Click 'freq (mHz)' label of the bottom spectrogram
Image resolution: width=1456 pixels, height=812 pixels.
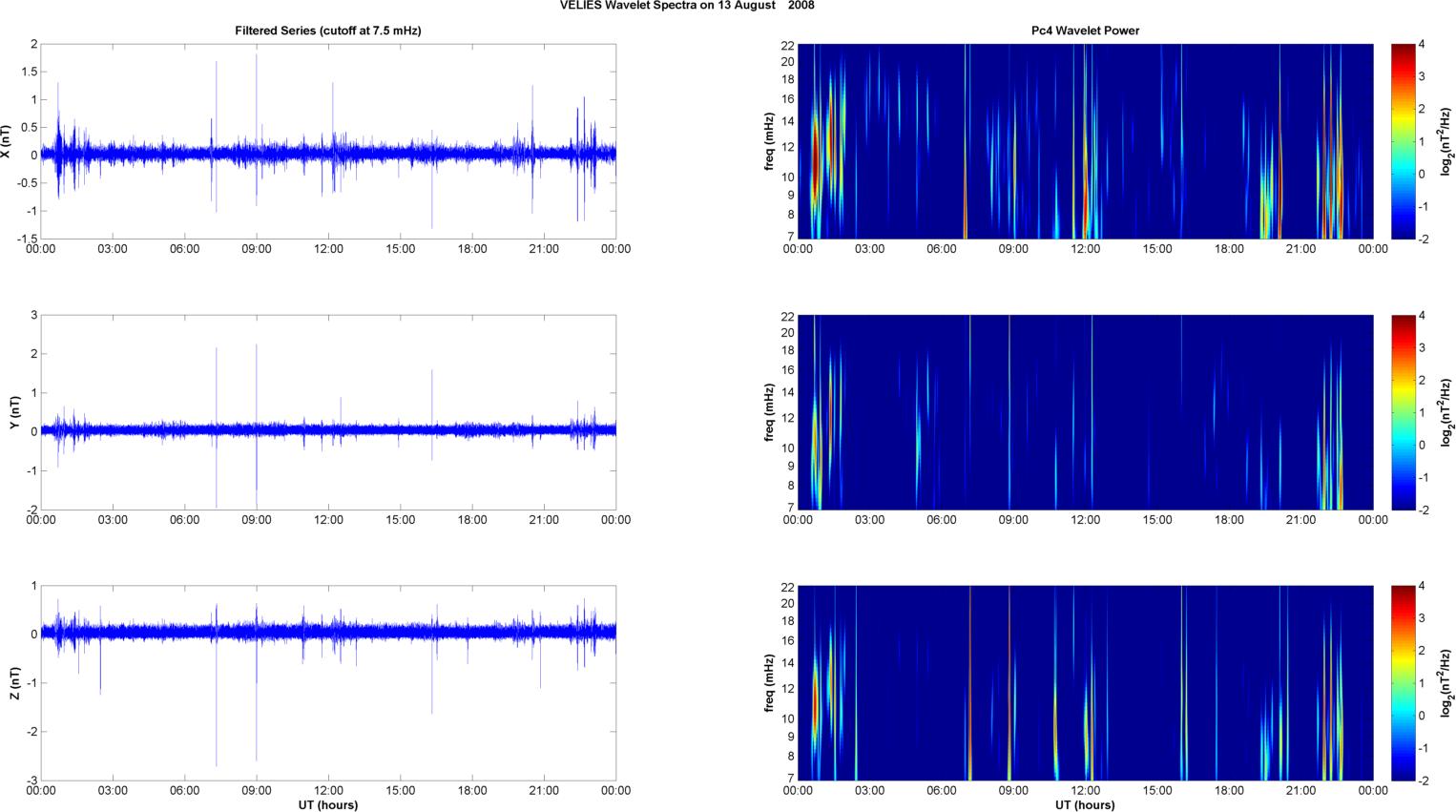tap(769, 683)
